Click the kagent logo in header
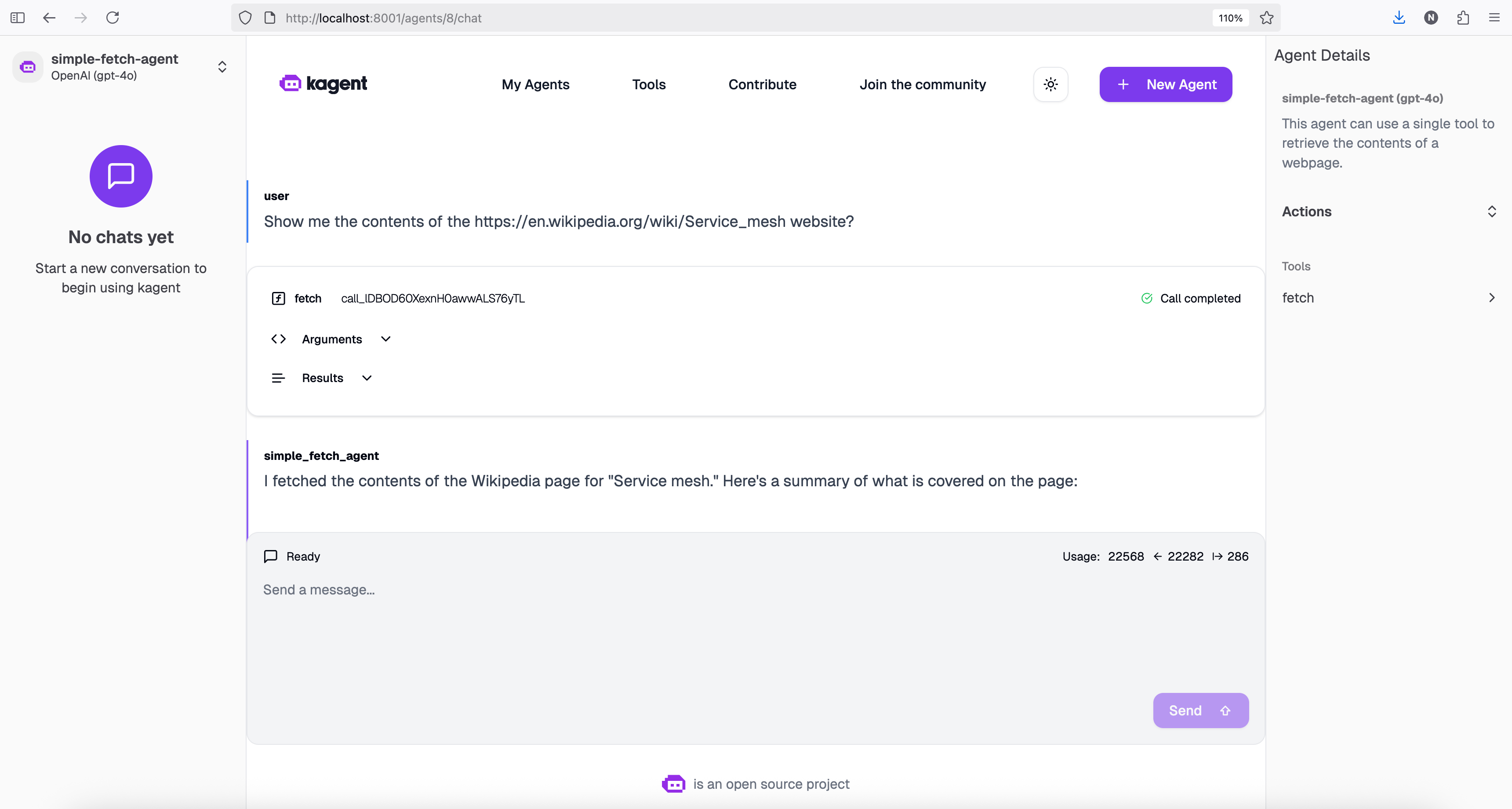This screenshot has height=809, width=1512. click(x=323, y=84)
